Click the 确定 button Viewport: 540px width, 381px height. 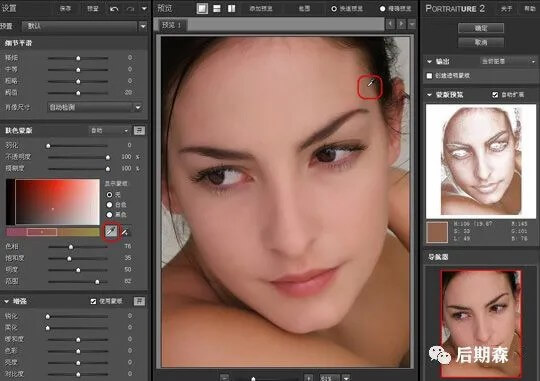tap(481, 28)
